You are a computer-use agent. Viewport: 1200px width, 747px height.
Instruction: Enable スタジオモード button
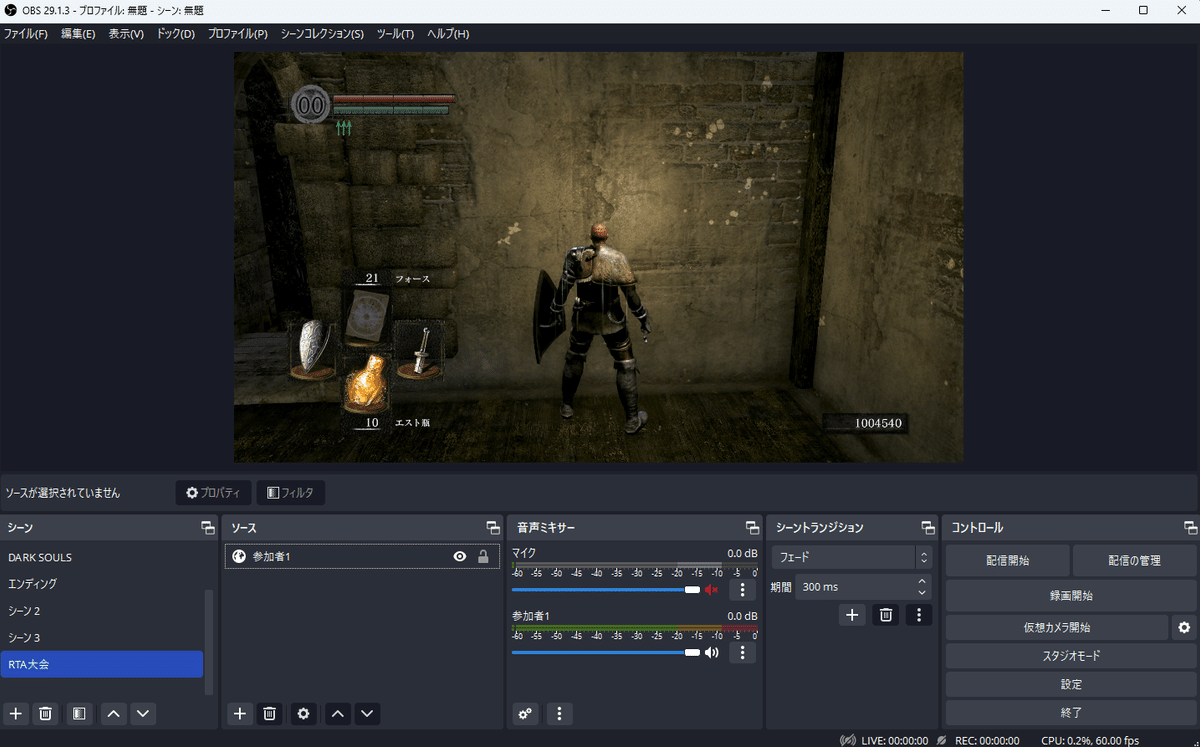tap(1071, 656)
